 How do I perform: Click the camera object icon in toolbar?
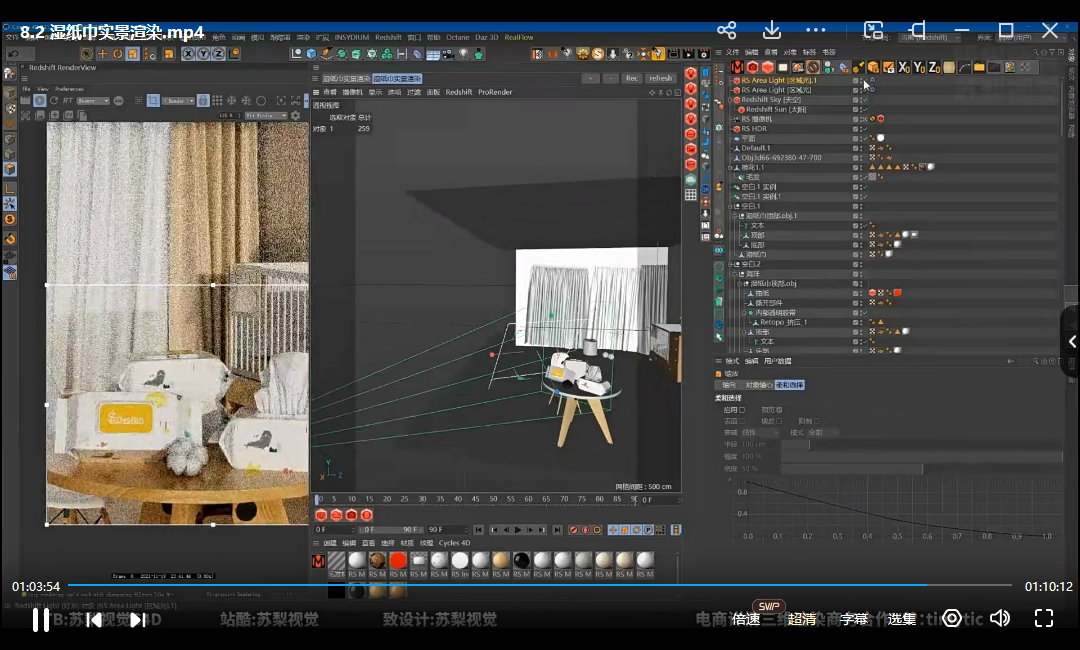point(448,54)
